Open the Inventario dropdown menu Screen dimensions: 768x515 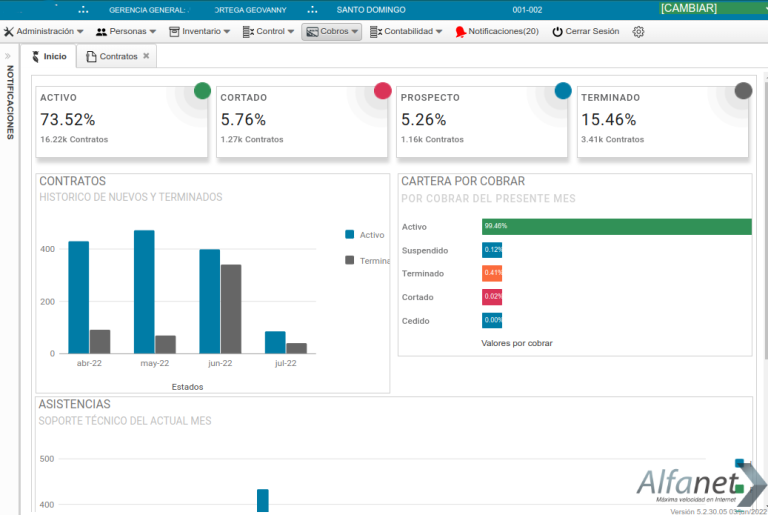(x=200, y=32)
